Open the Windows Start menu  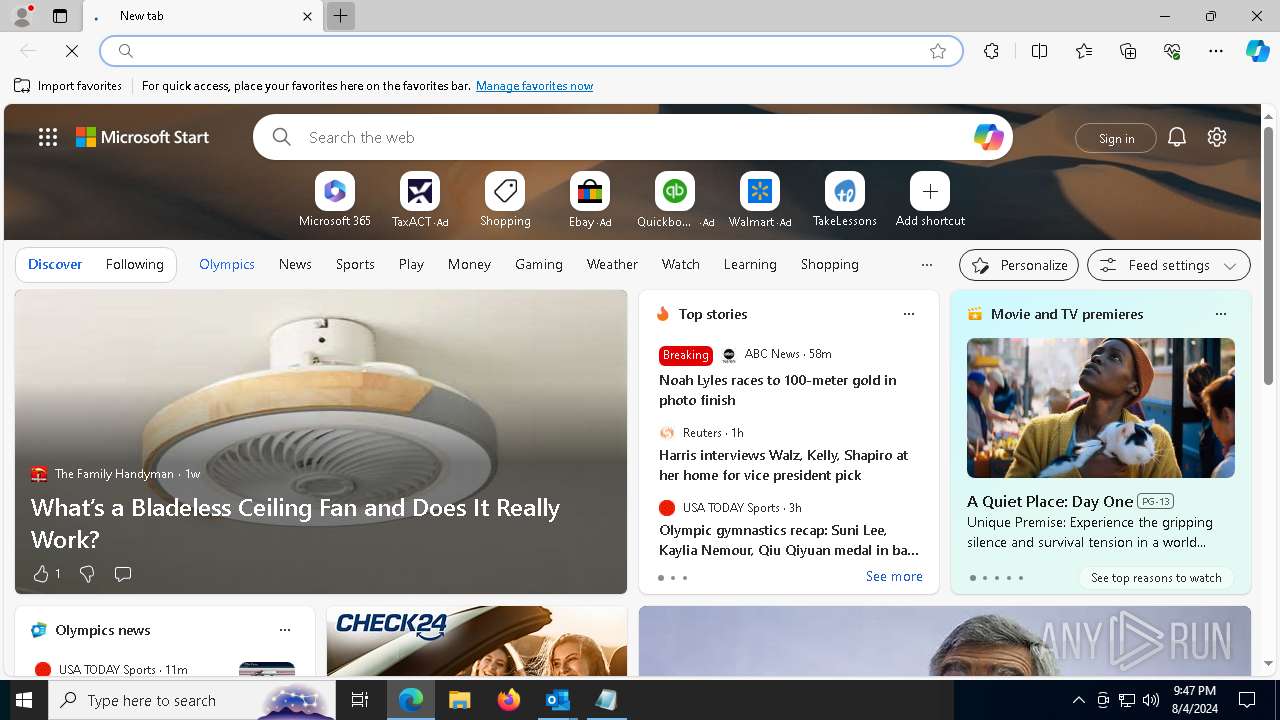click(24, 700)
